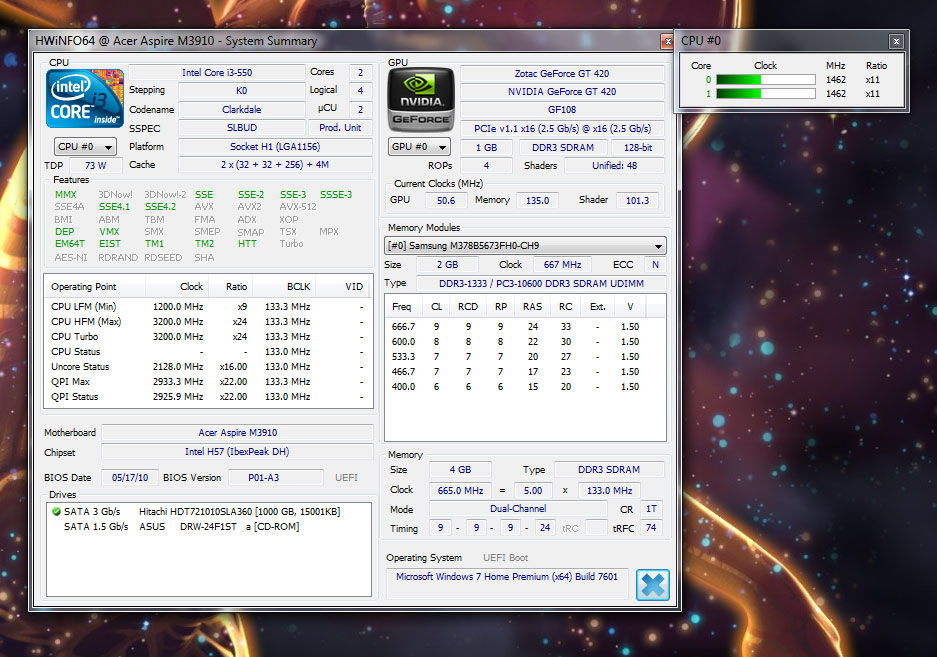Click the Core 1 clock bar

765,94
